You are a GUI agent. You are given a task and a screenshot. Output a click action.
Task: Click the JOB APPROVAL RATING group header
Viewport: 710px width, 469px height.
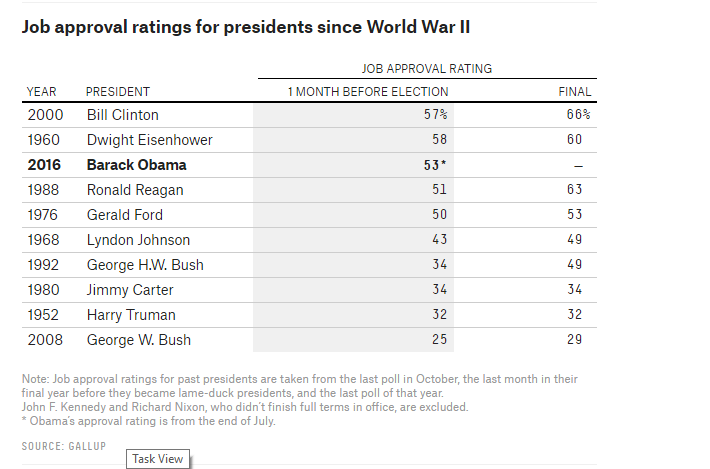click(426, 69)
